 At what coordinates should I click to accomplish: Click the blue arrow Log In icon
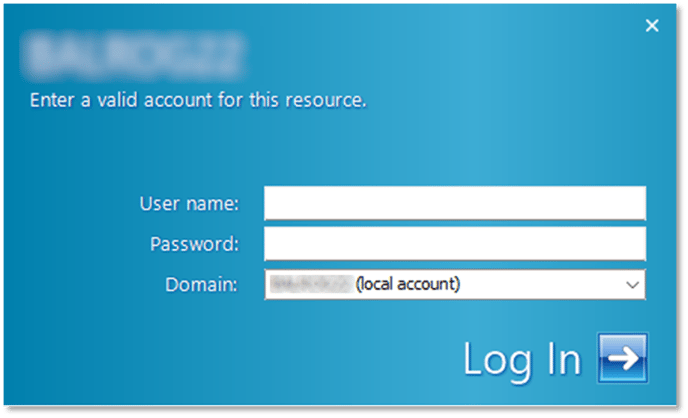point(623,358)
